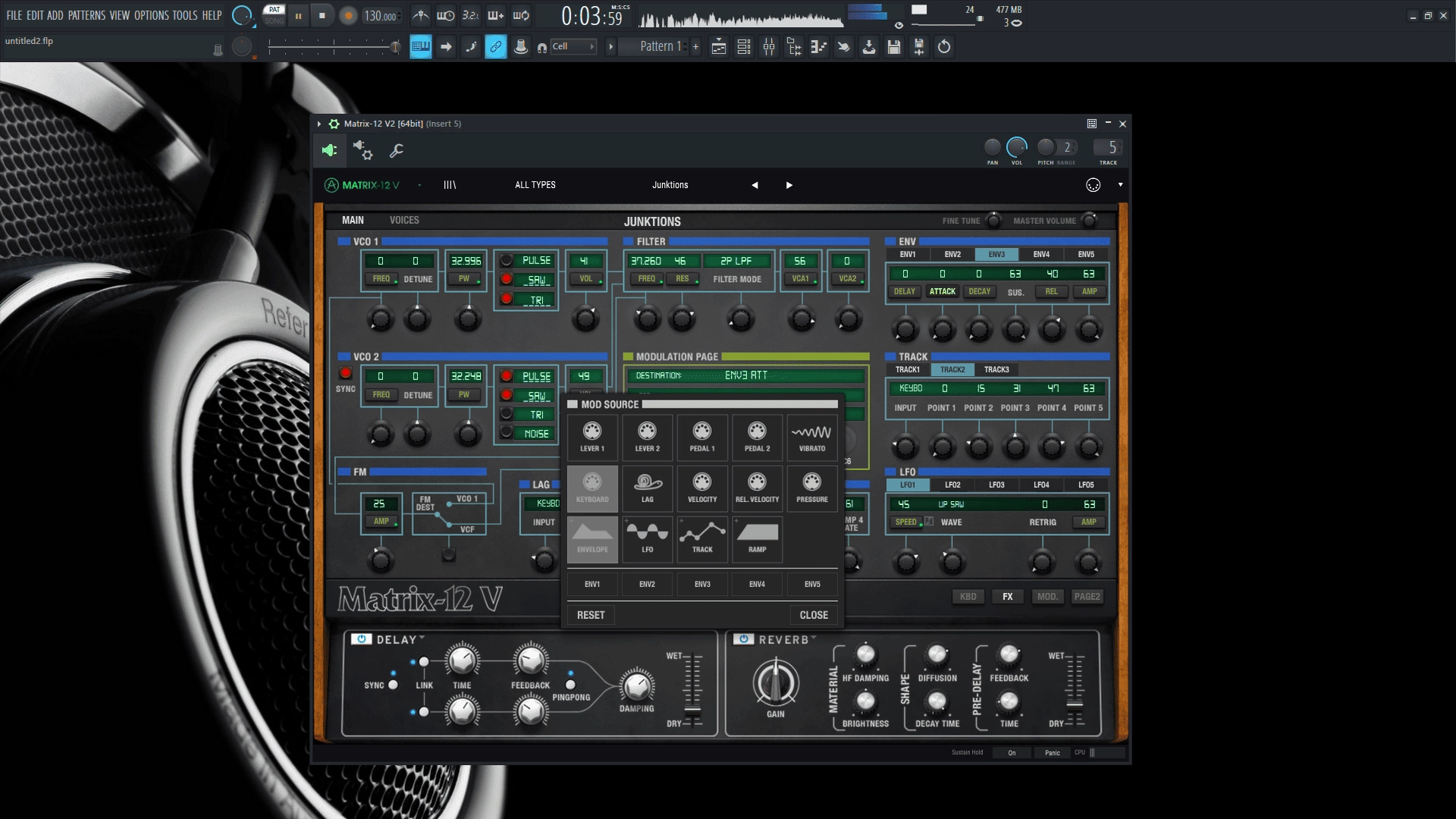Select ENV2 tab in ENV section
Viewport: 1456px width, 819px height.
point(952,255)
